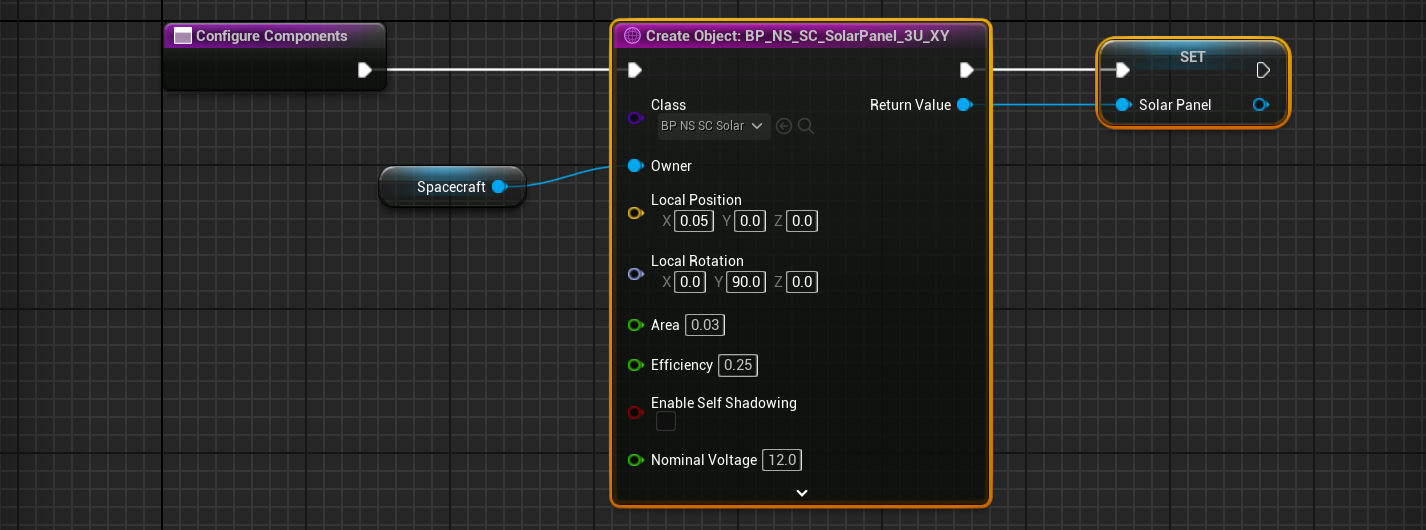Click the Configure Components exec output pin
1426x530 pixels.
(x=365, y=70)
